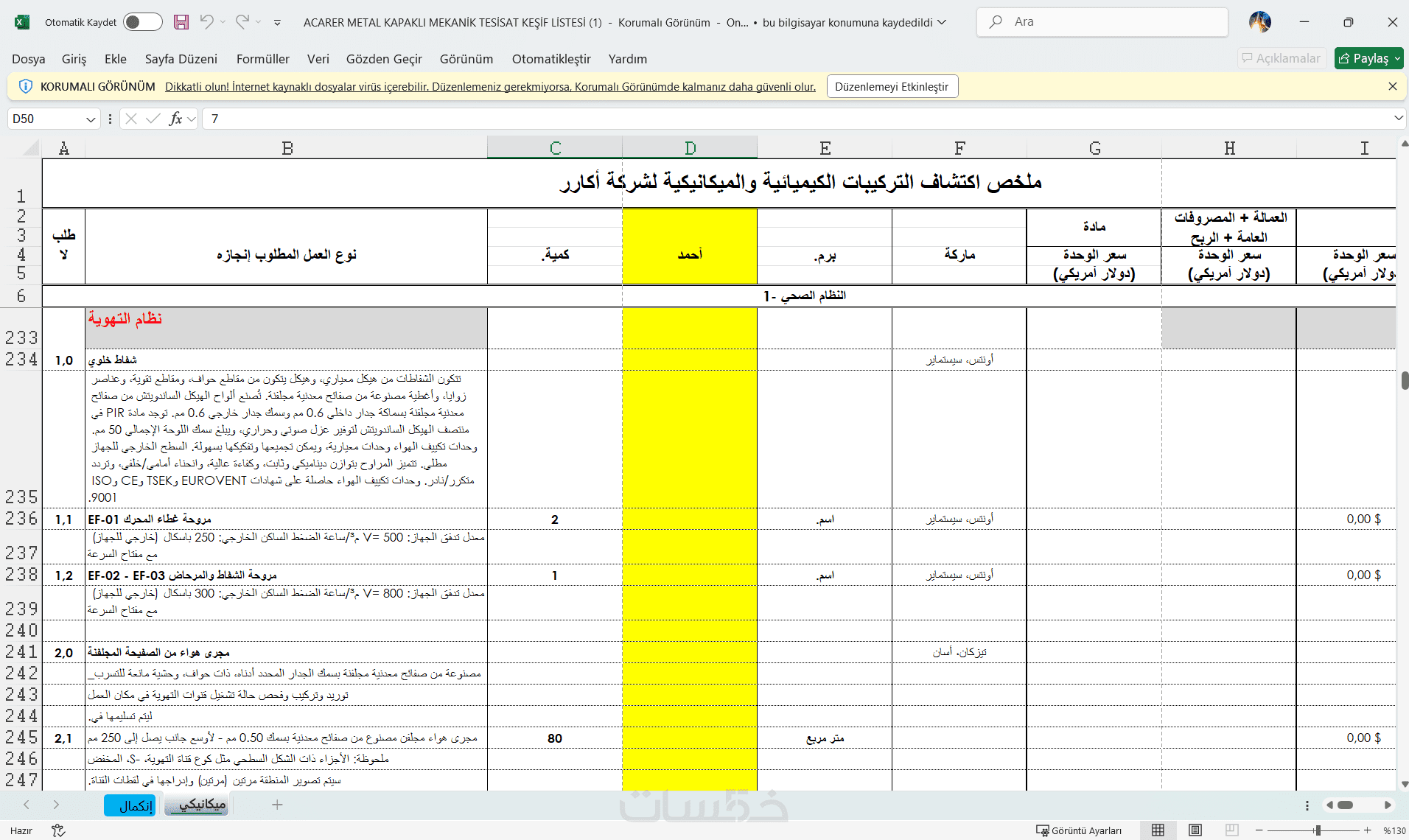Viewport: 1409px width, 840px height.
Task: Click horizontal scrollbar left arrow
Action: [x=1329, y=805]
